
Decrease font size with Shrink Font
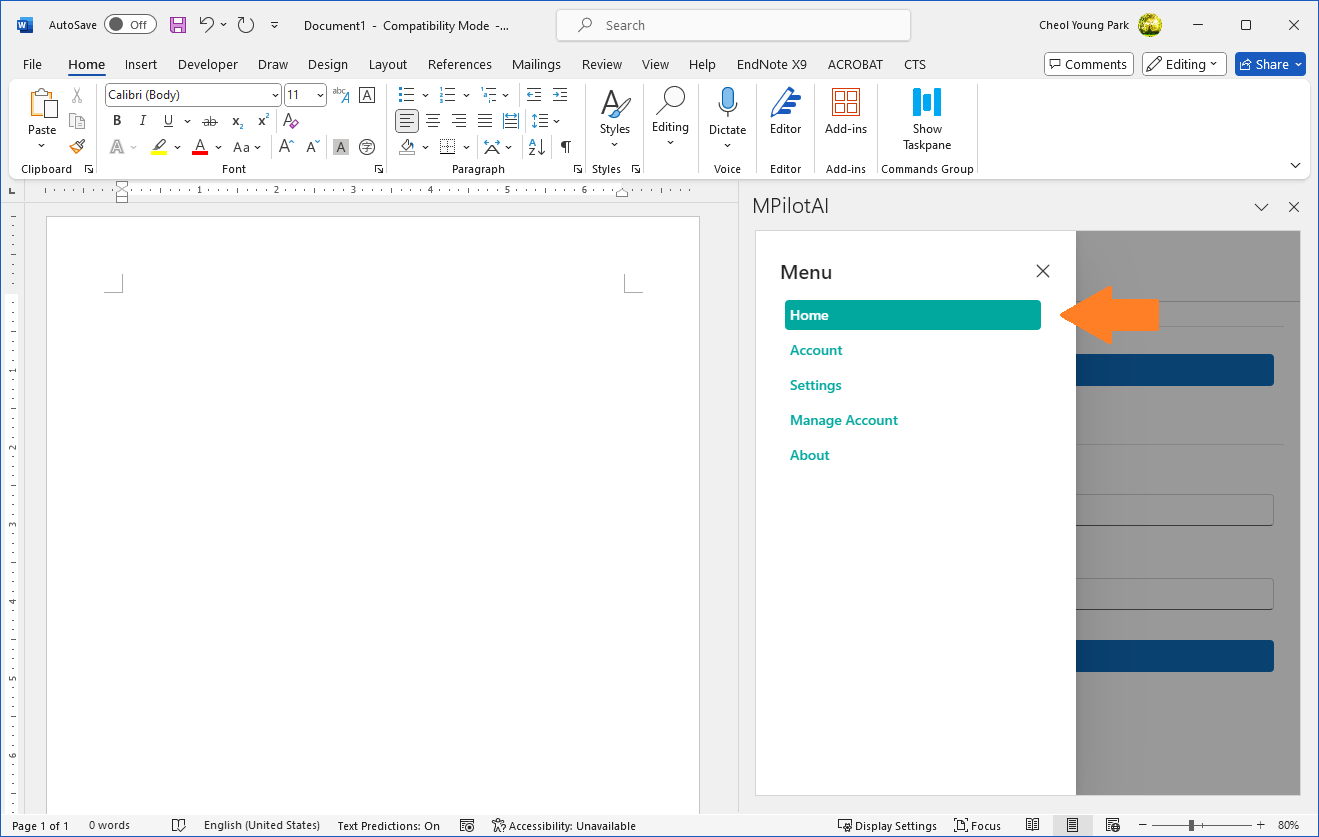click(312, 147)
